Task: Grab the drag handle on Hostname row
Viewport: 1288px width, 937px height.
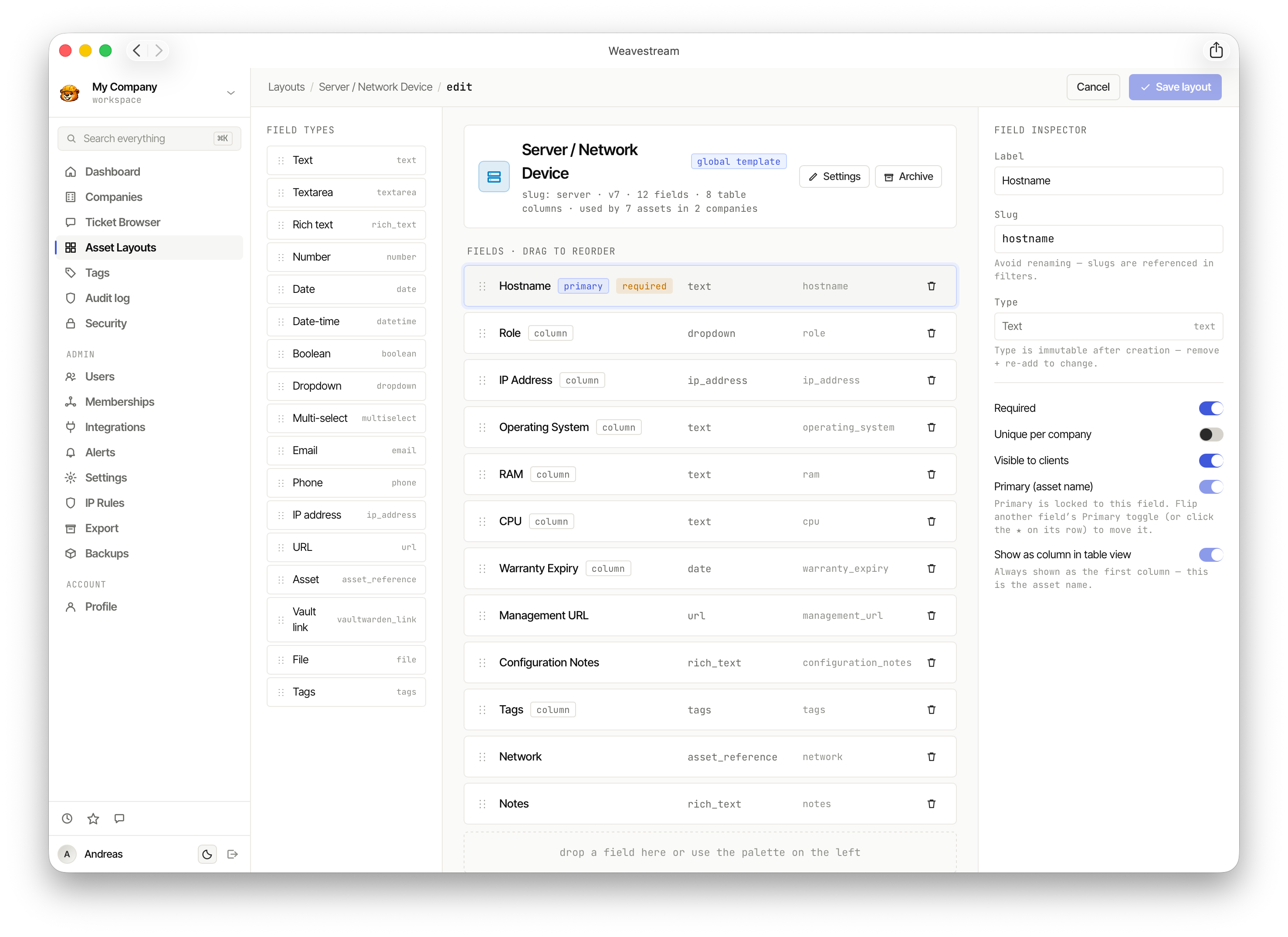Action: [x=482, y=286]
